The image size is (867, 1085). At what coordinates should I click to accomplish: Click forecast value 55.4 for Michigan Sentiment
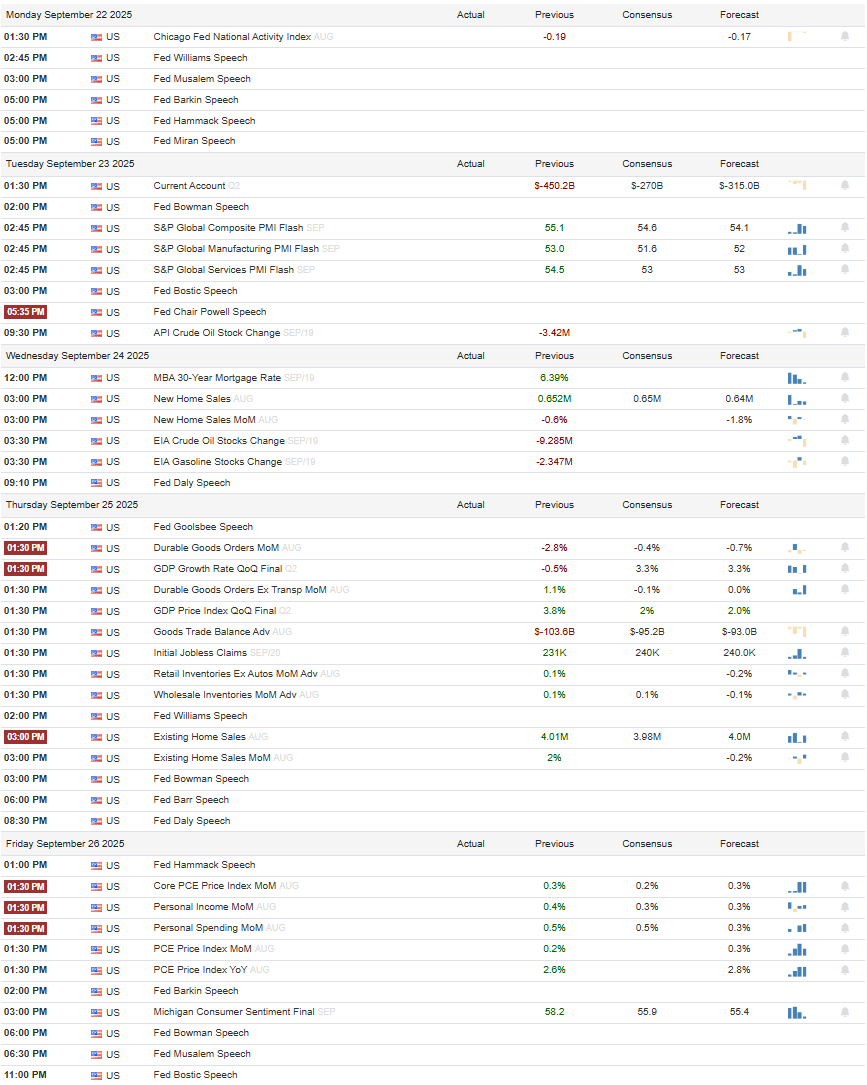pyautogui.click(x=739, y=1012)
